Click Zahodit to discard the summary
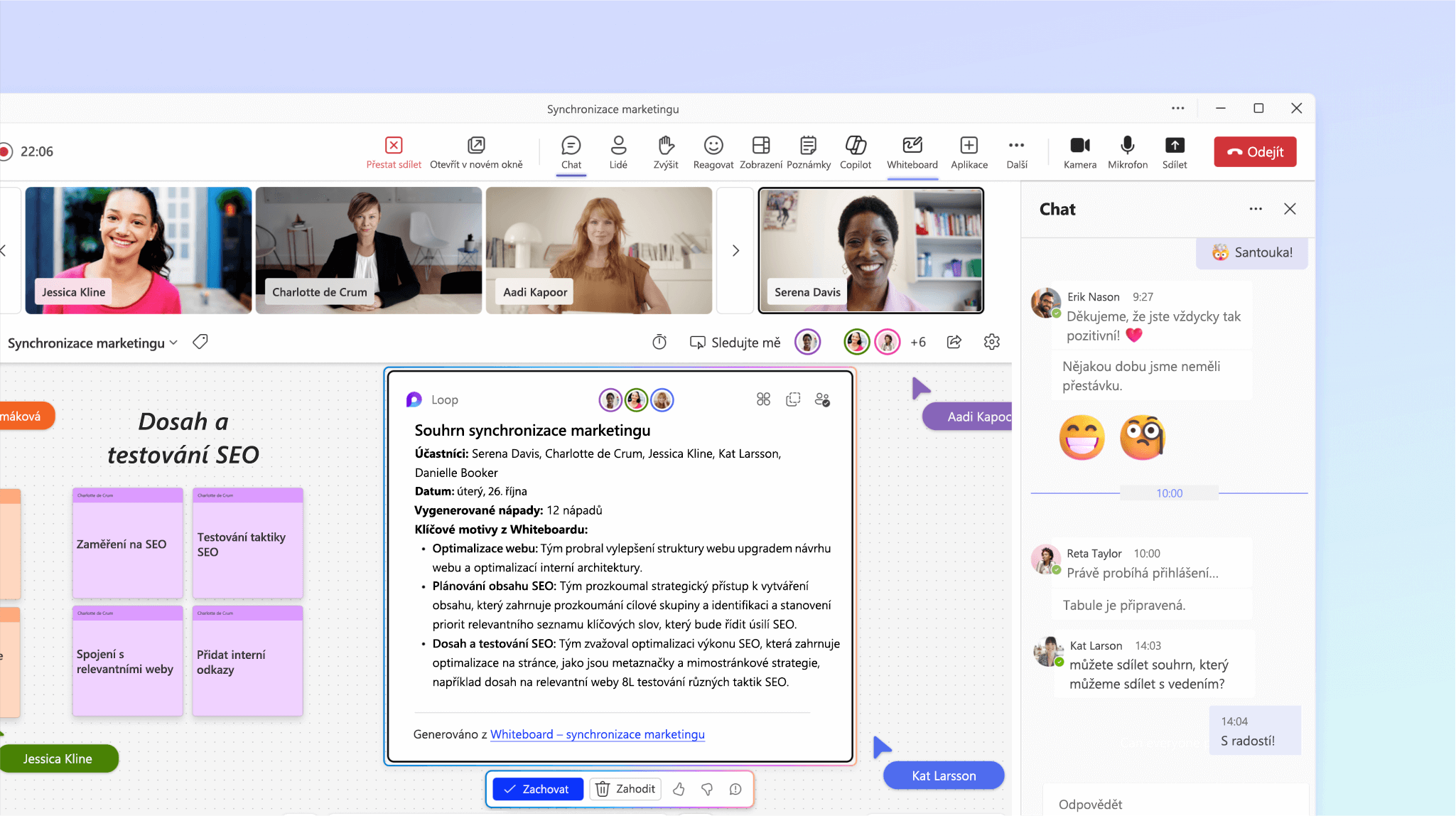This screenshot has height=816, width=1456. (625, 788)
